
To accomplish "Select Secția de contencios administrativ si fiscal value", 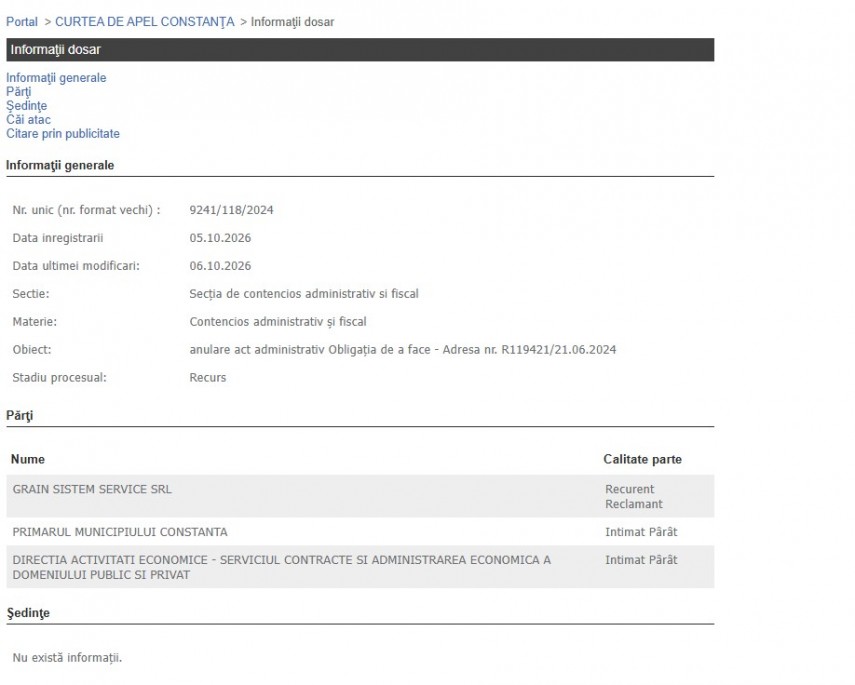I will click(x=304, y=293).
